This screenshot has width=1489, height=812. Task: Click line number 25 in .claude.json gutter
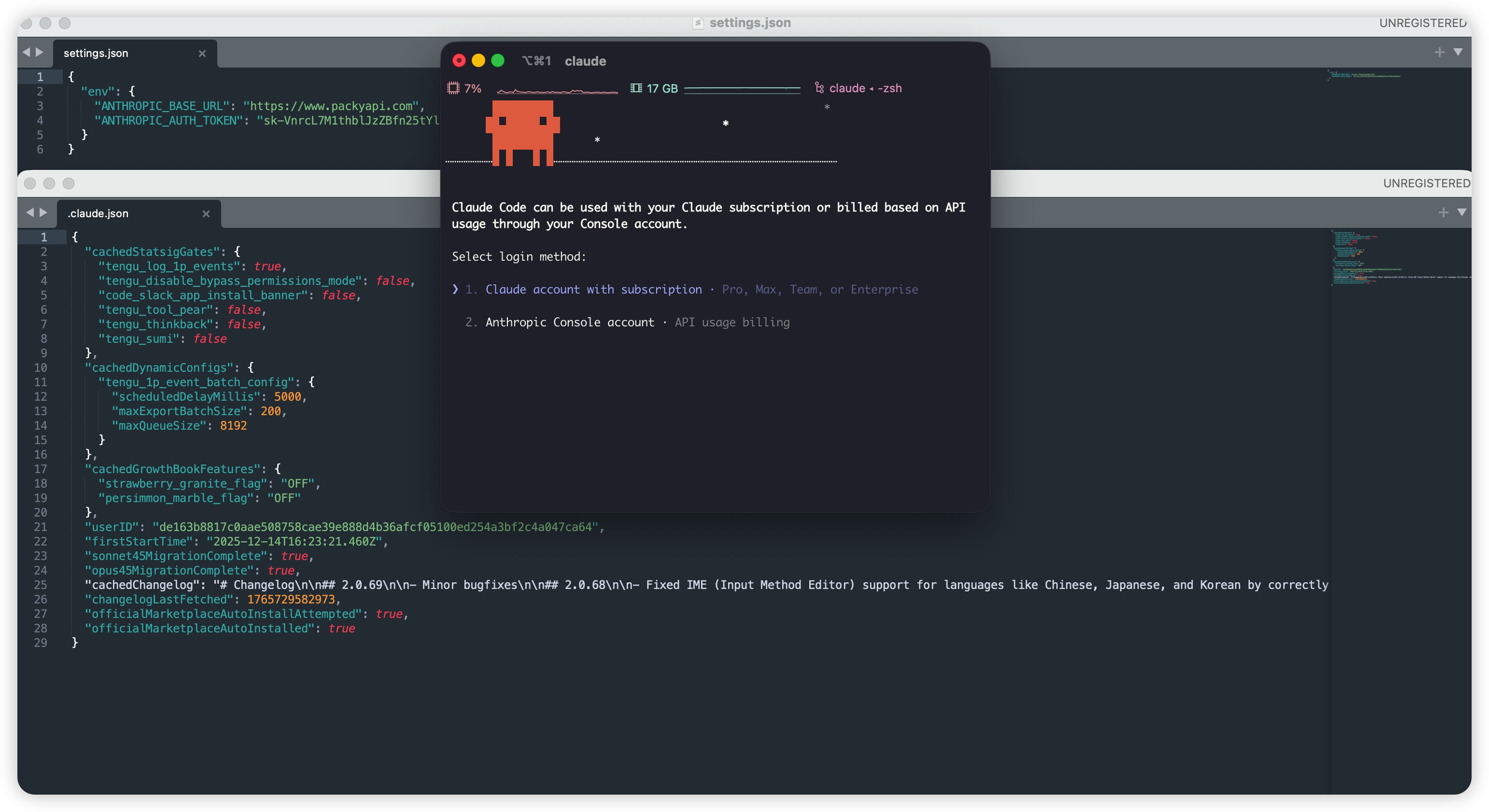[x=41, y=585]
